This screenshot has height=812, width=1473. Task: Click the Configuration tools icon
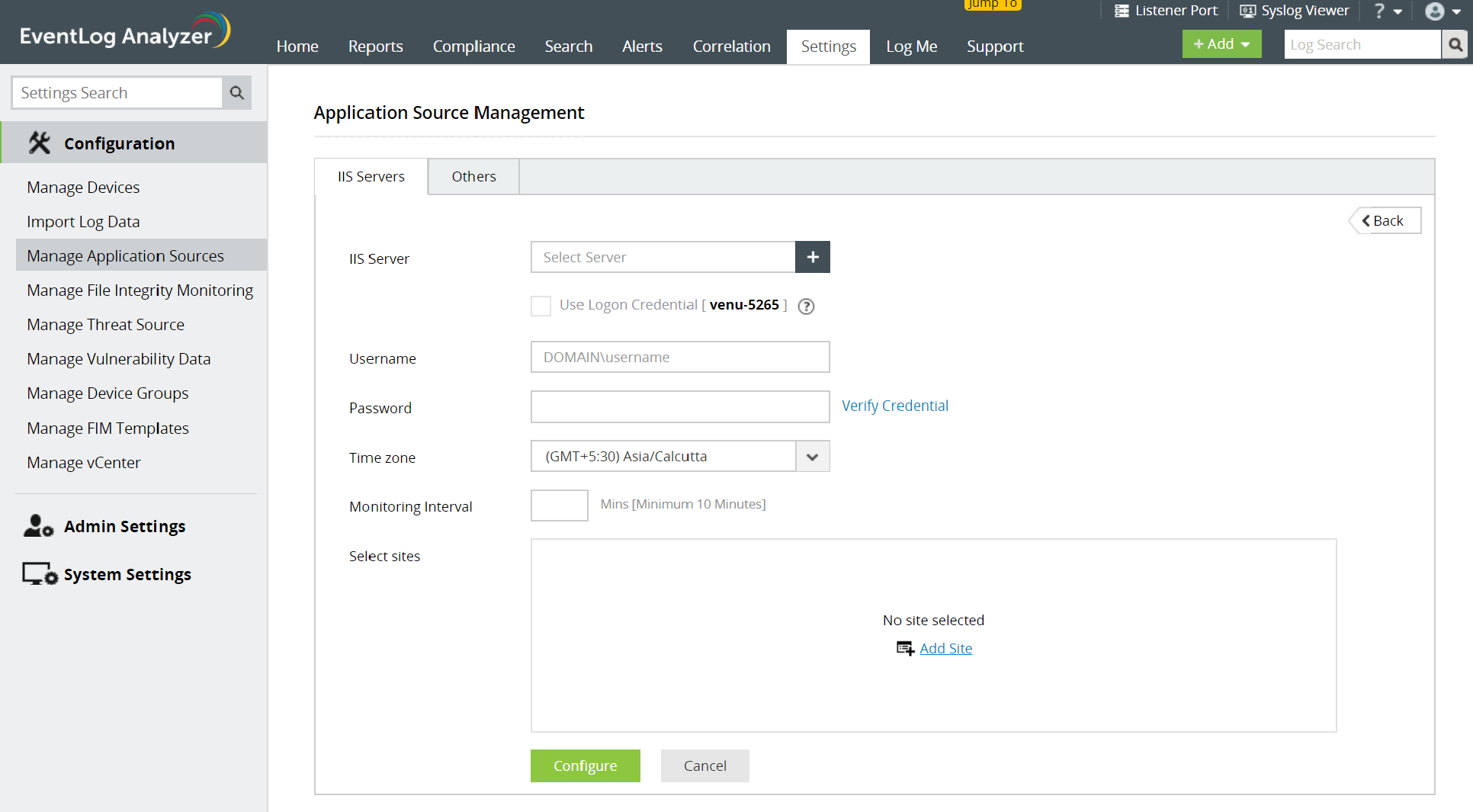(x=40, y=143)
